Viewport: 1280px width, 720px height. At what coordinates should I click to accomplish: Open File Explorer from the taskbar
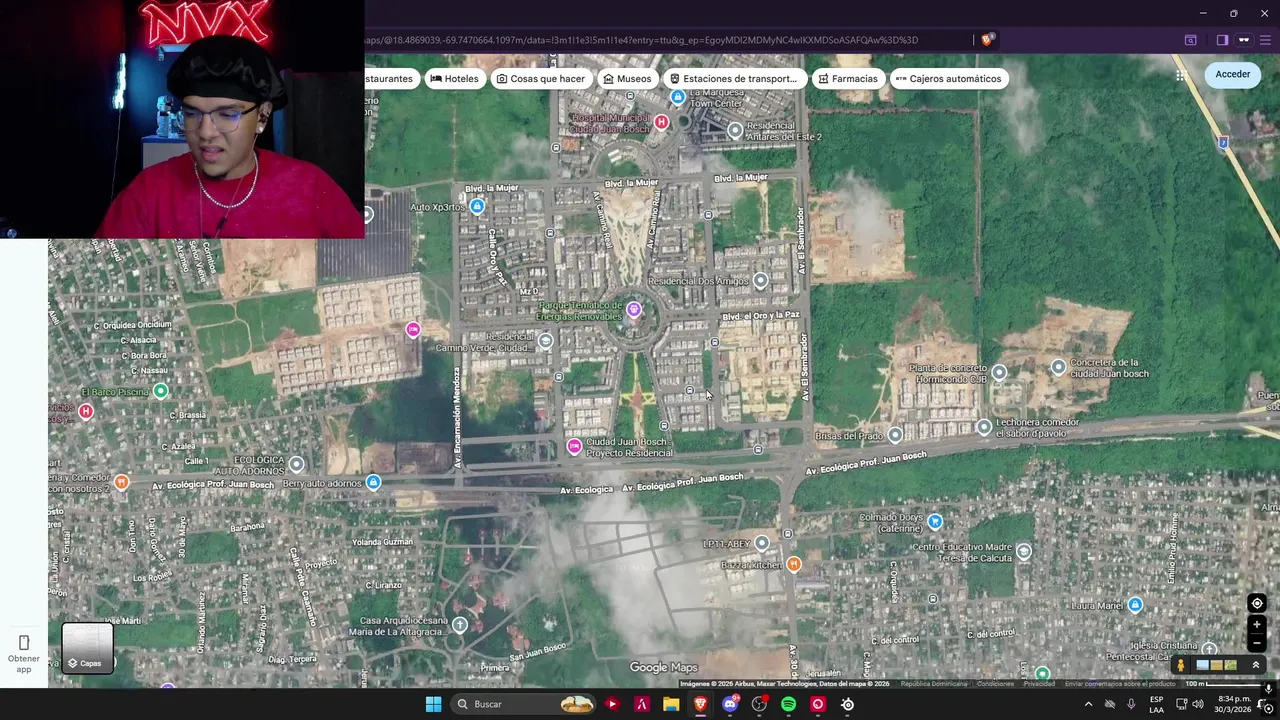671,704
